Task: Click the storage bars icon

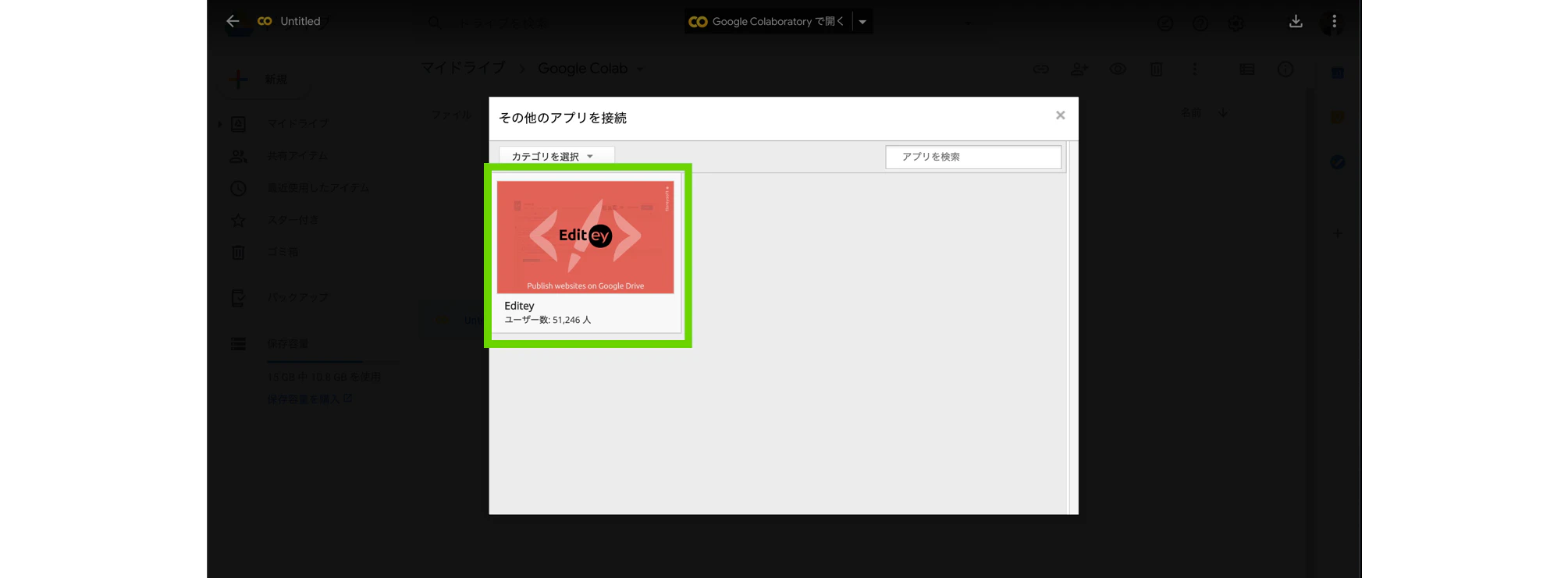Action: click(x=238, y=343)
